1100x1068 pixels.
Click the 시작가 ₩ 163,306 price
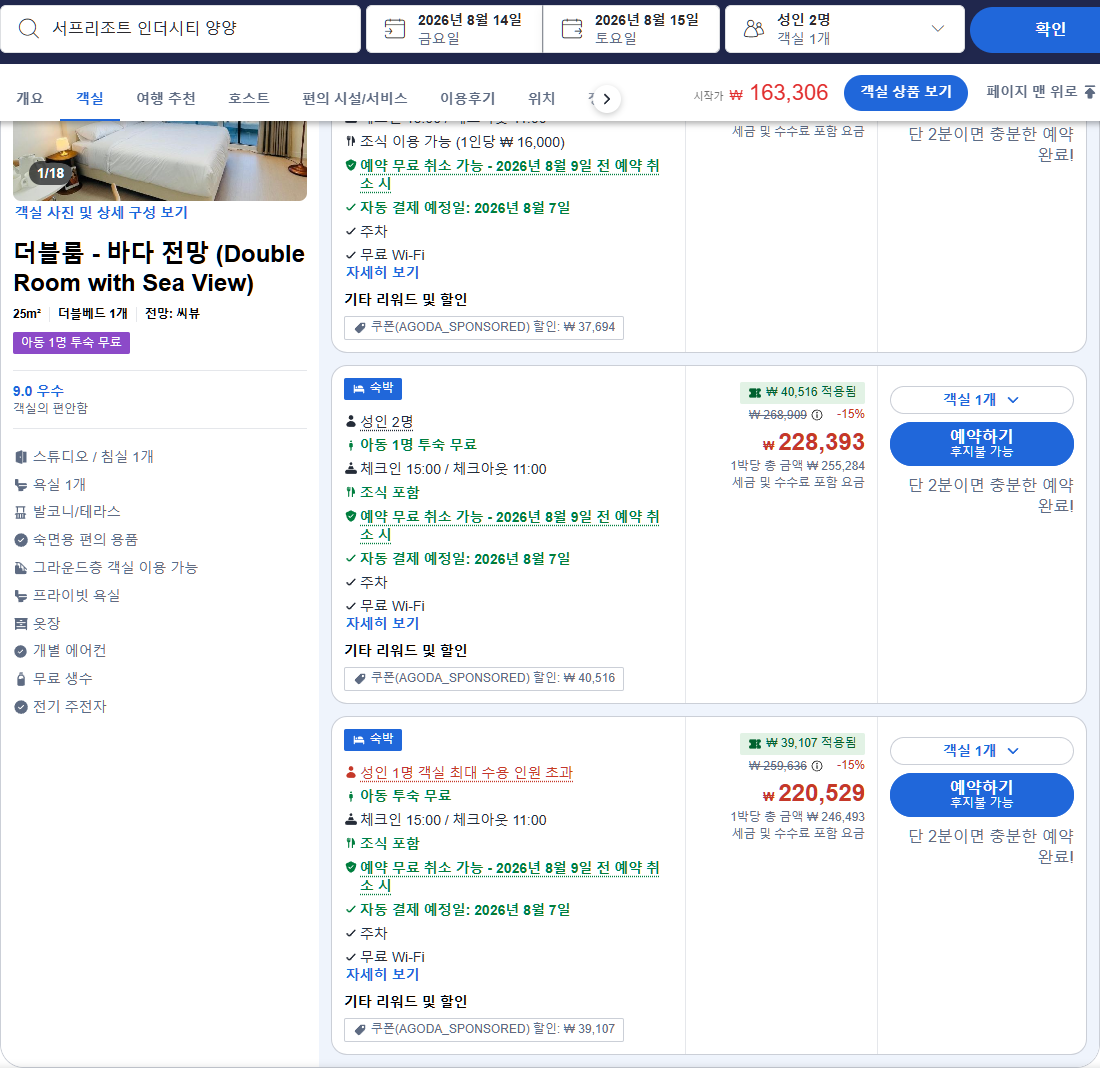point(761,93)
